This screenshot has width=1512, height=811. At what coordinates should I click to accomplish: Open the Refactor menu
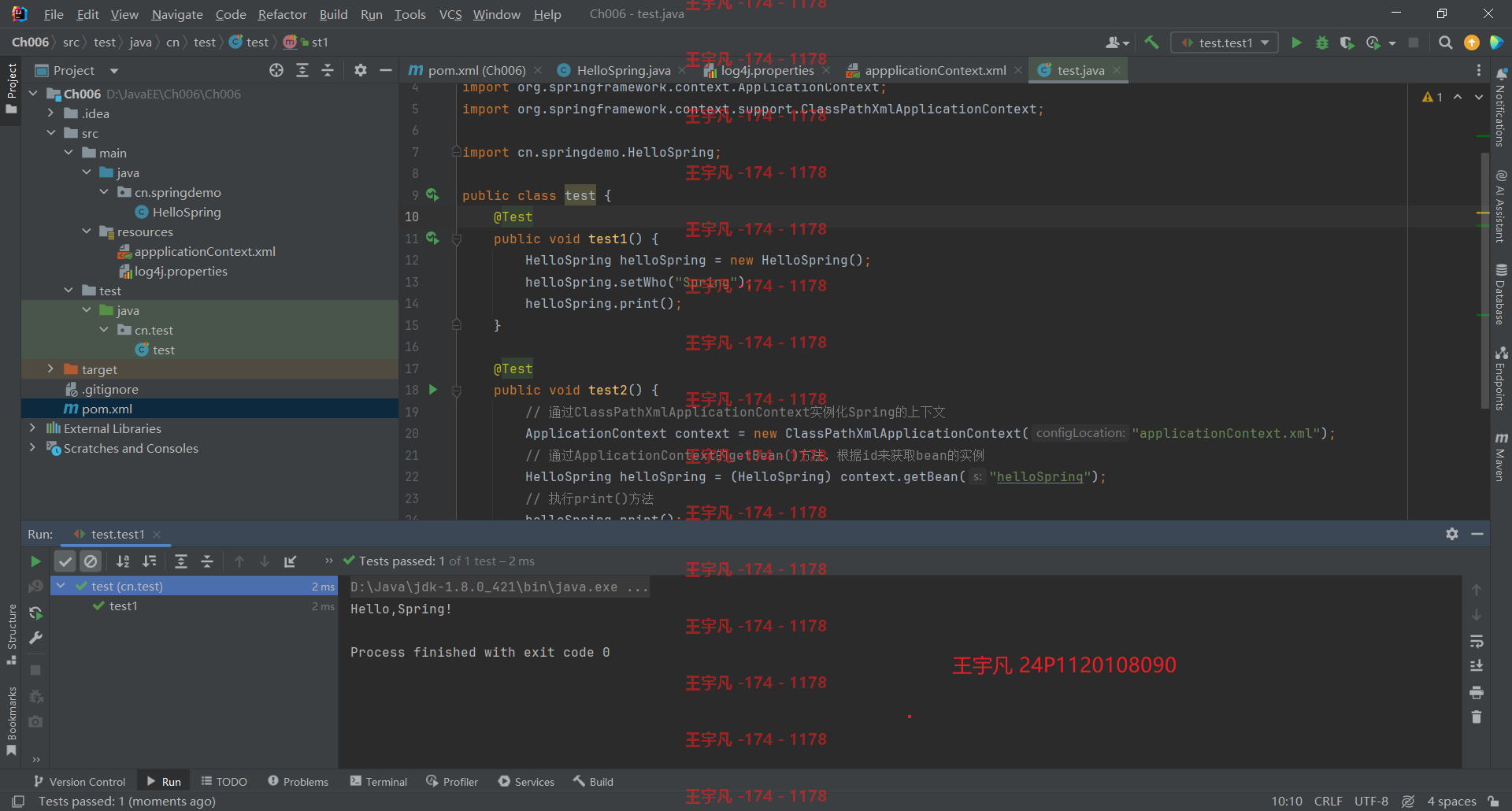tap(282, 14)
